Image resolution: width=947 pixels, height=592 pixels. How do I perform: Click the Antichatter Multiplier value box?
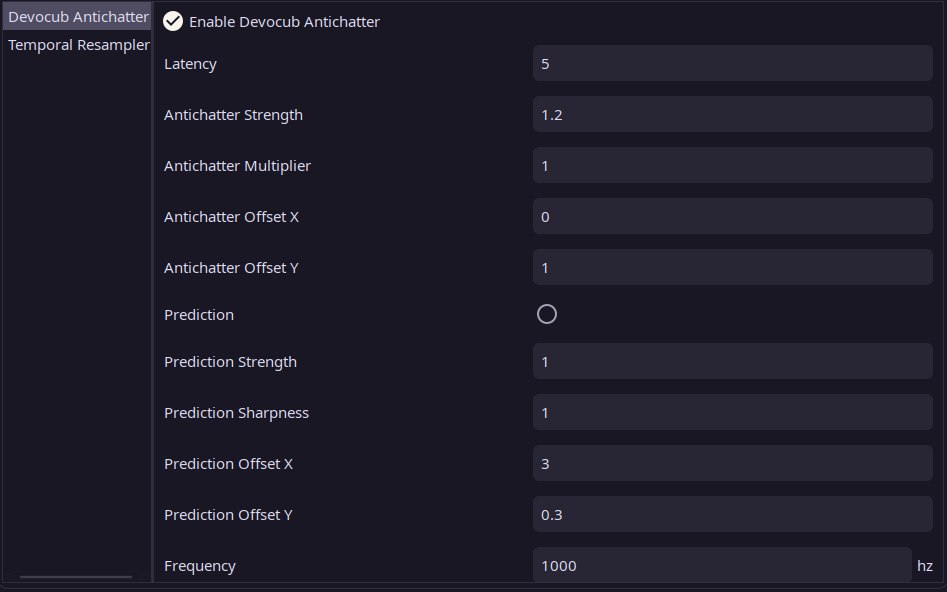click(x=732, y=166)
